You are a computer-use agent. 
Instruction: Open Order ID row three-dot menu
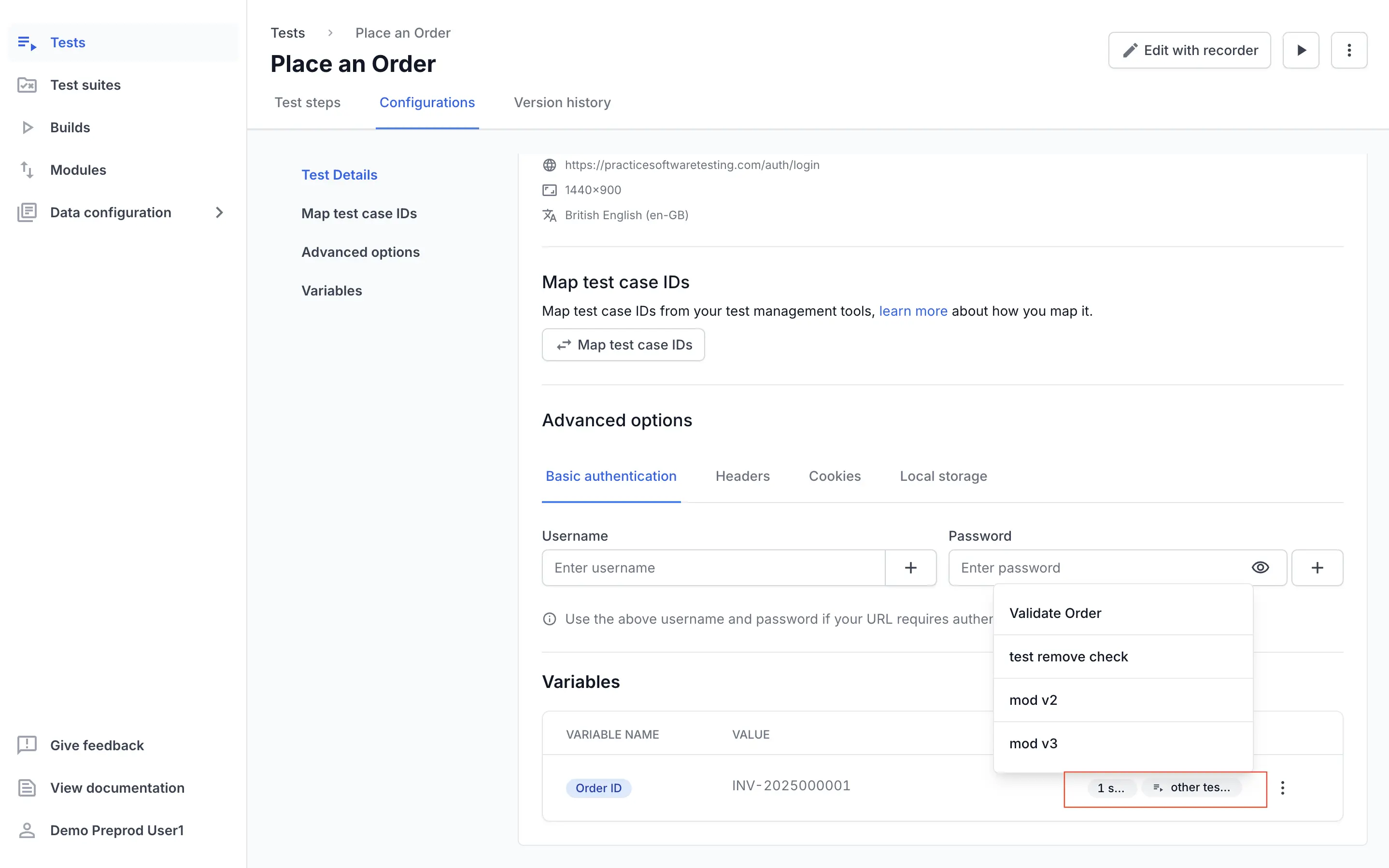tap(1282, 788)
